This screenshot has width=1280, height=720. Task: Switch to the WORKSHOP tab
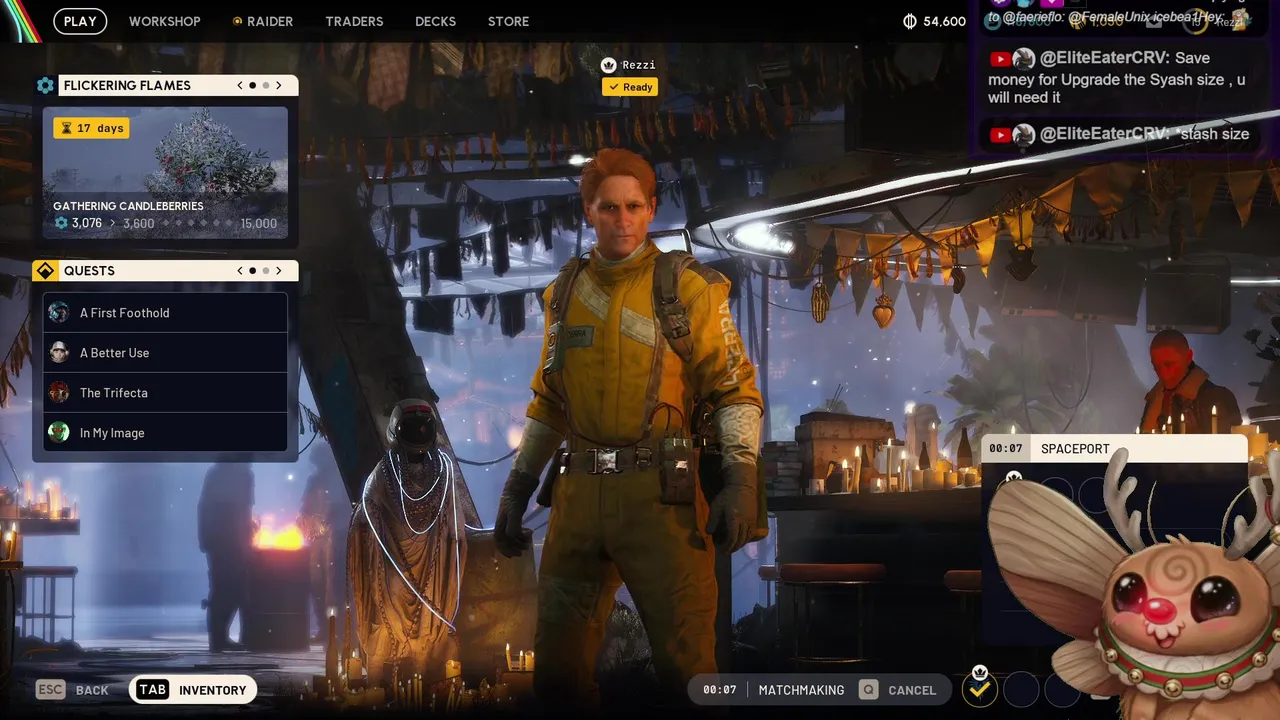pos(164,21)
